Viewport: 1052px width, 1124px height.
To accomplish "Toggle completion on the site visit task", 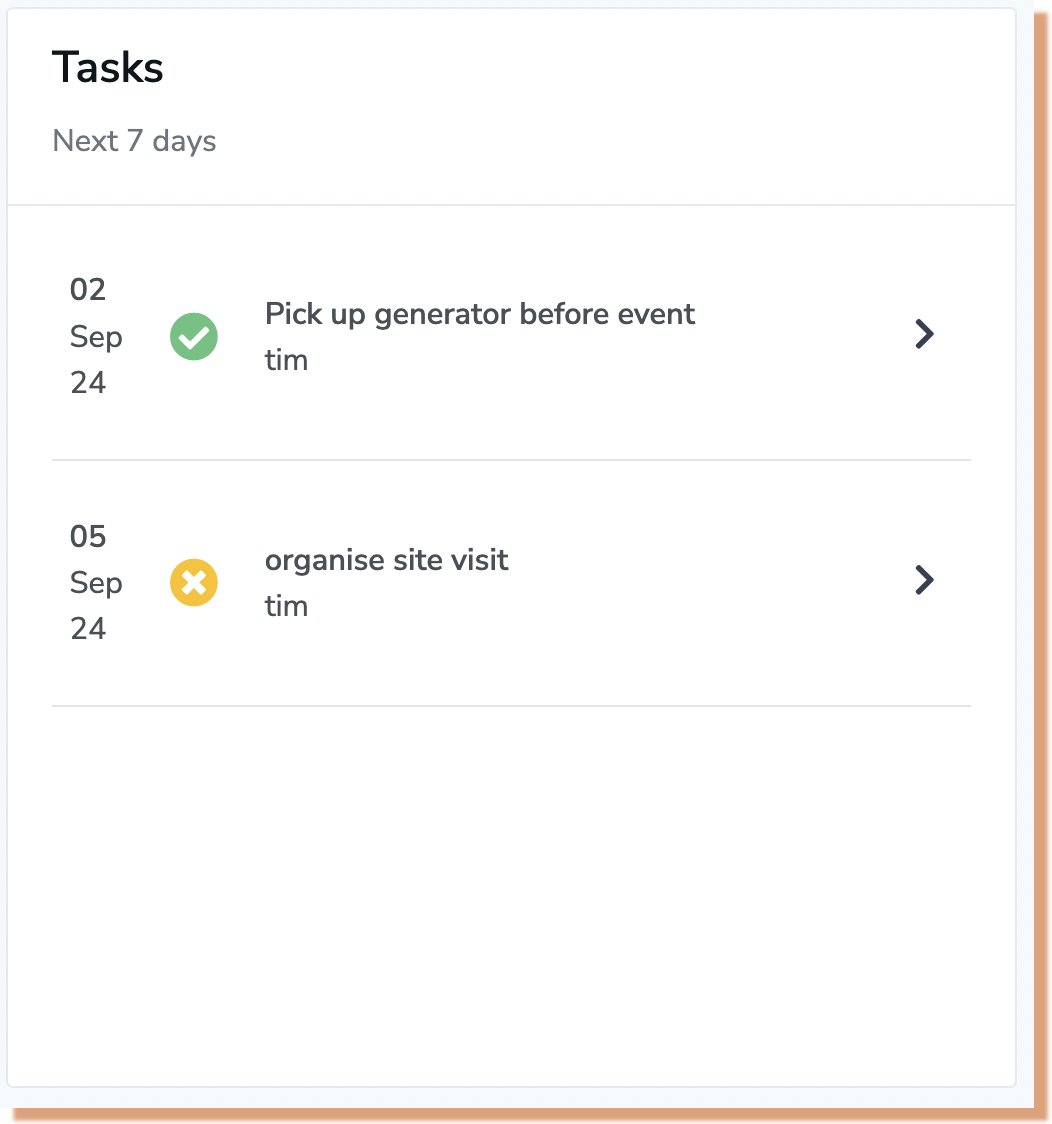I will pos(193,582).
